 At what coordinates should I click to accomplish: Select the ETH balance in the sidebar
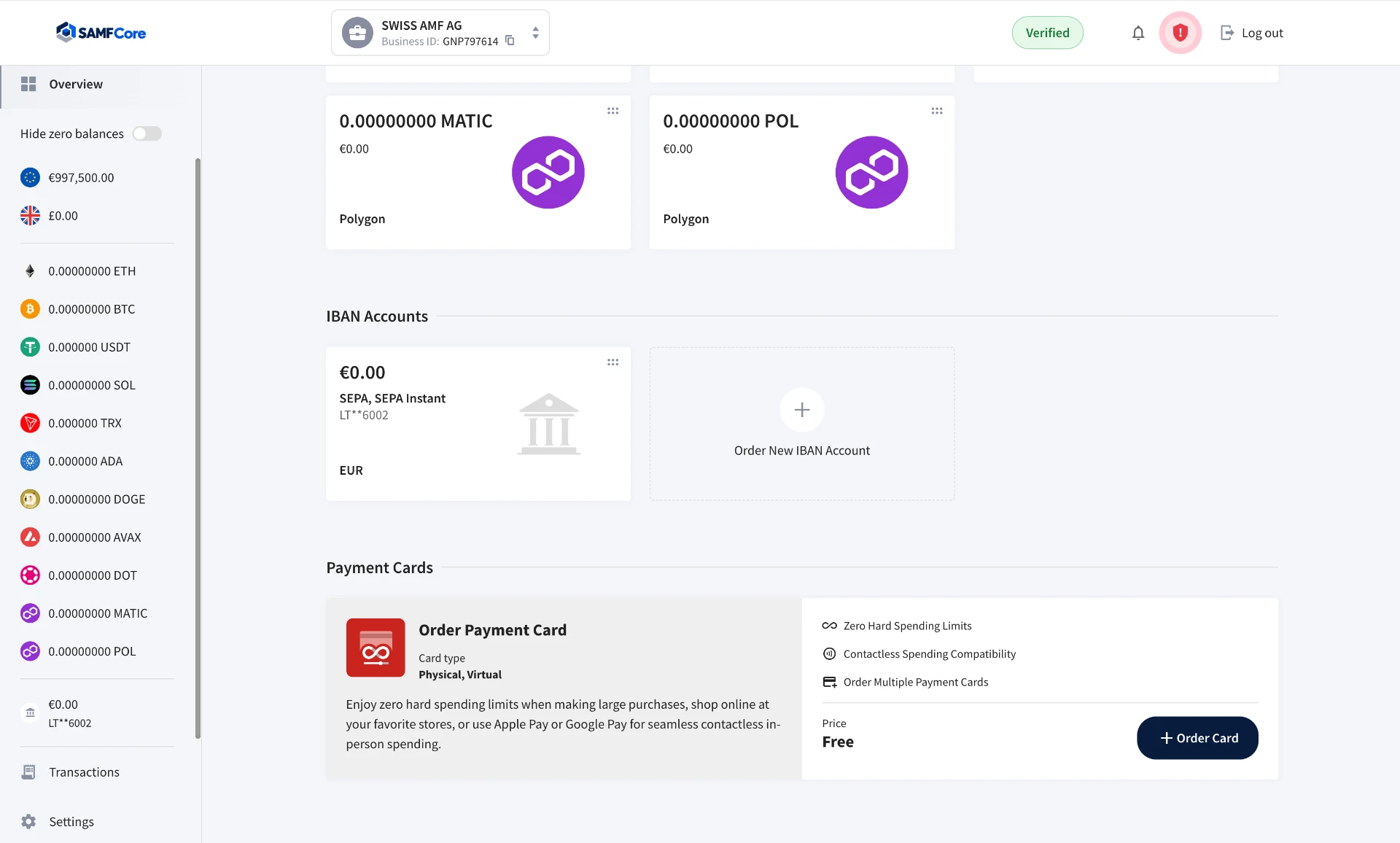(78, 271)
